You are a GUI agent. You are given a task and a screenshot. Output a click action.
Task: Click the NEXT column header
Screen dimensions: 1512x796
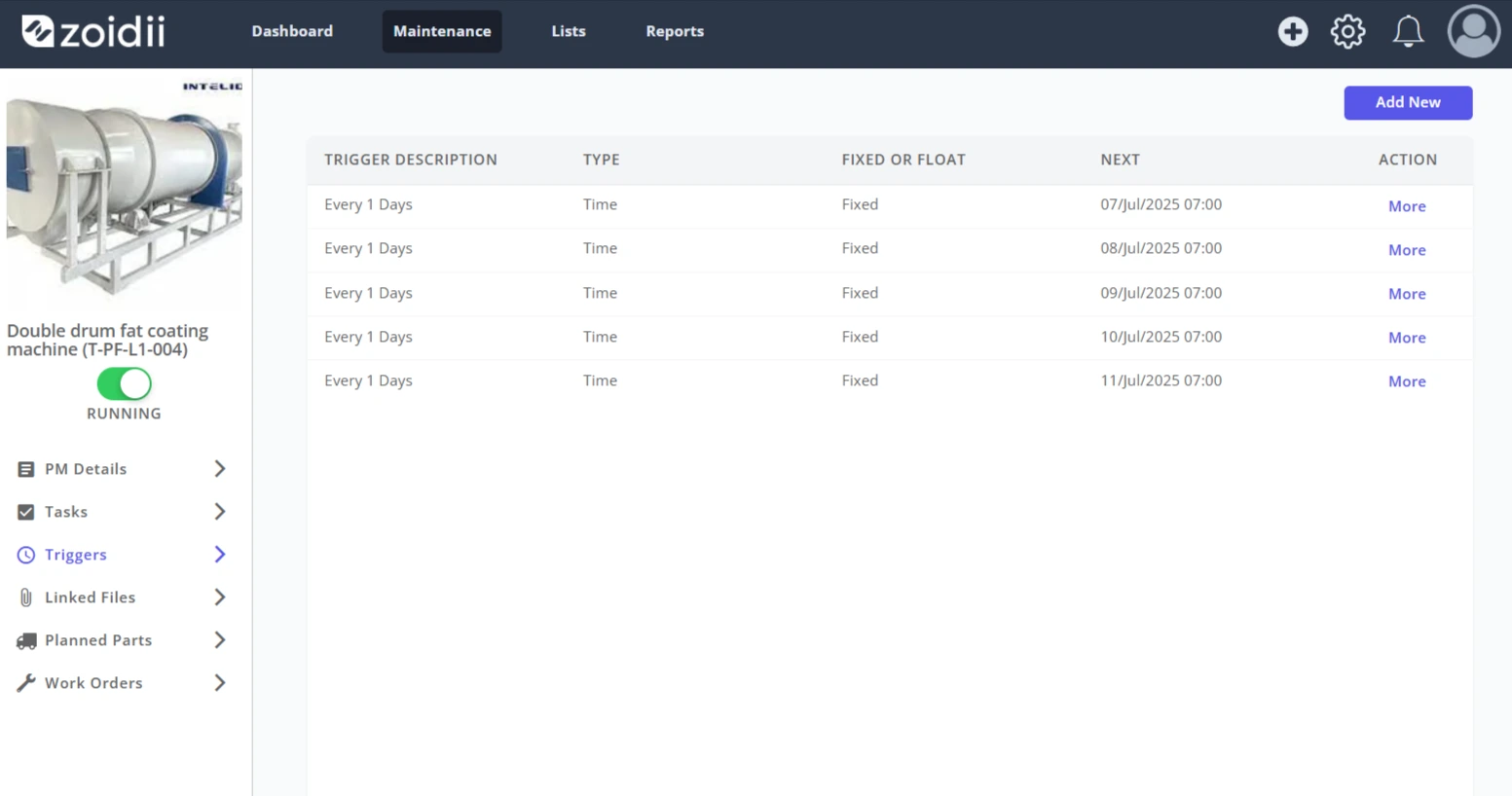[x=1120, y=160]
